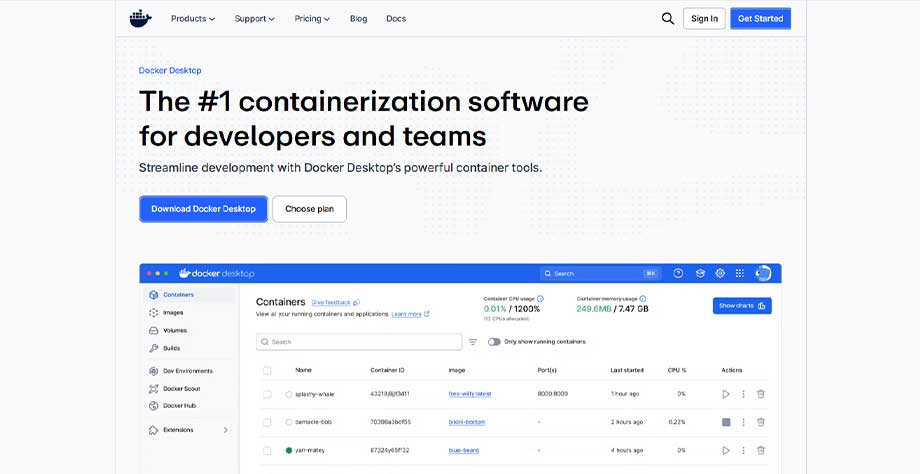This screenshot has width=920, height=474.
Task: Click Download Docker Desktop button
Action: point(204,209)
